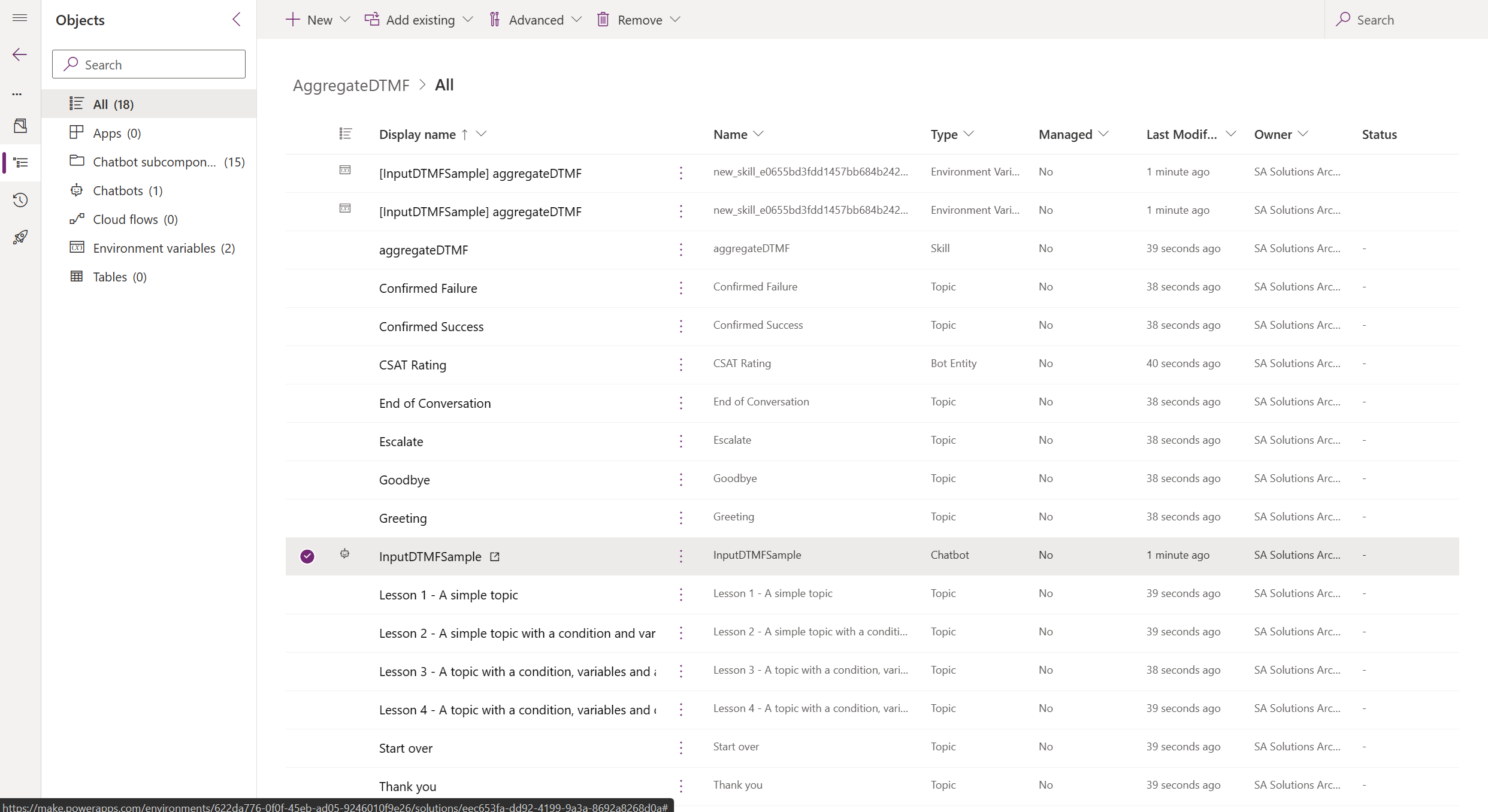Click the Add existing button
The image size is (1488, 812).
(x=410, y=20)
